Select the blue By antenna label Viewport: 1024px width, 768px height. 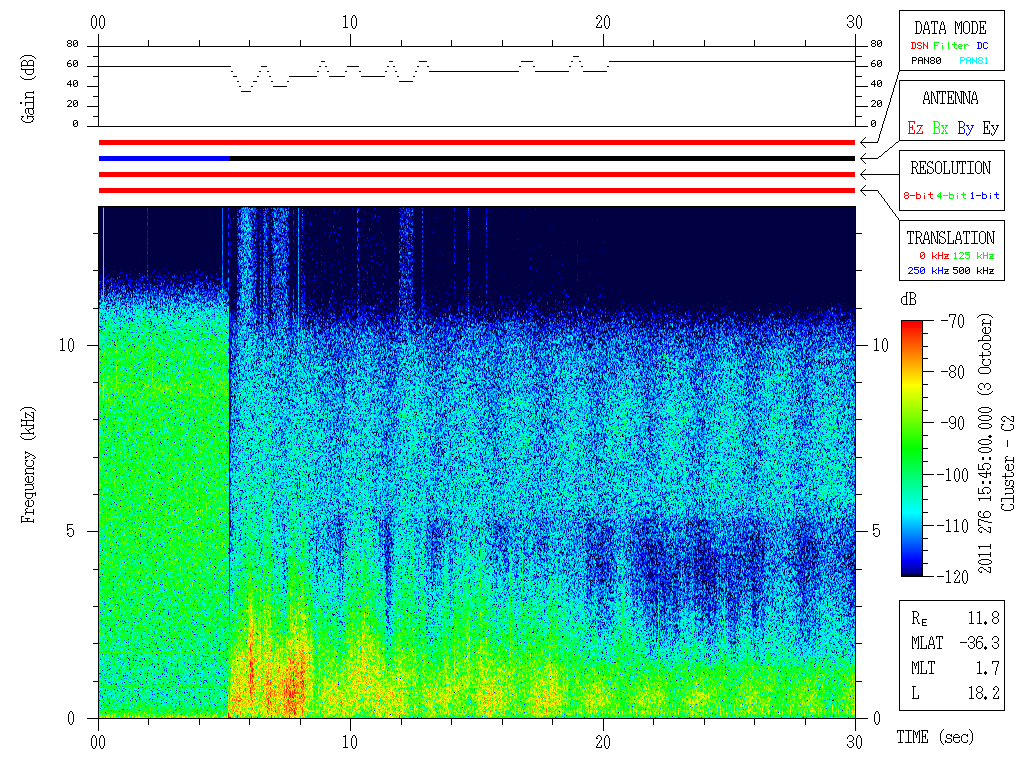tap(965, 128)
